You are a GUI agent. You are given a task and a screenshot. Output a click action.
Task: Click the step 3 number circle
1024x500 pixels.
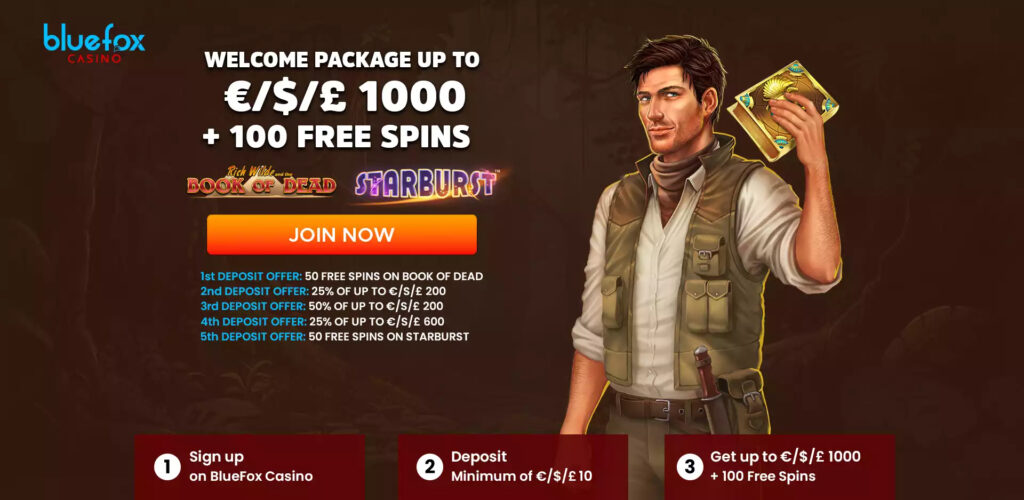pos(690,467)
